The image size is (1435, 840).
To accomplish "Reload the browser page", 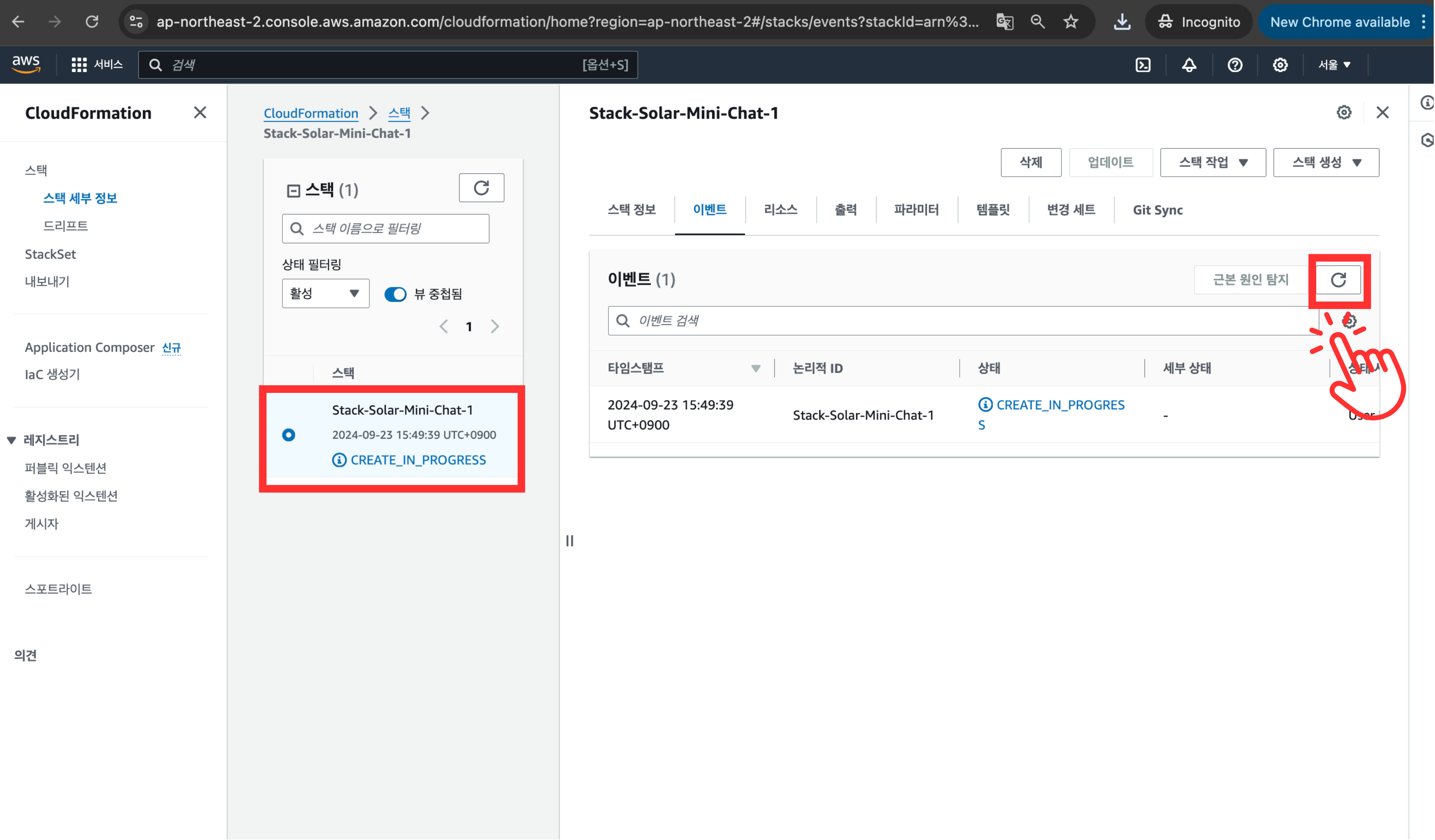I will pos(92,22).
